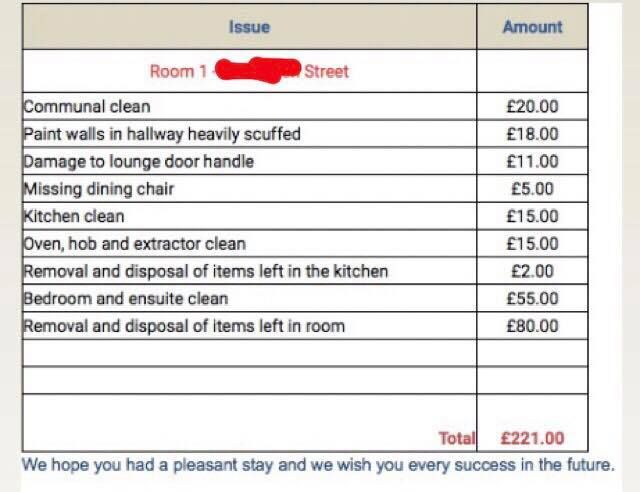Click the £11.00 amount cell

[x=532, y=162]
